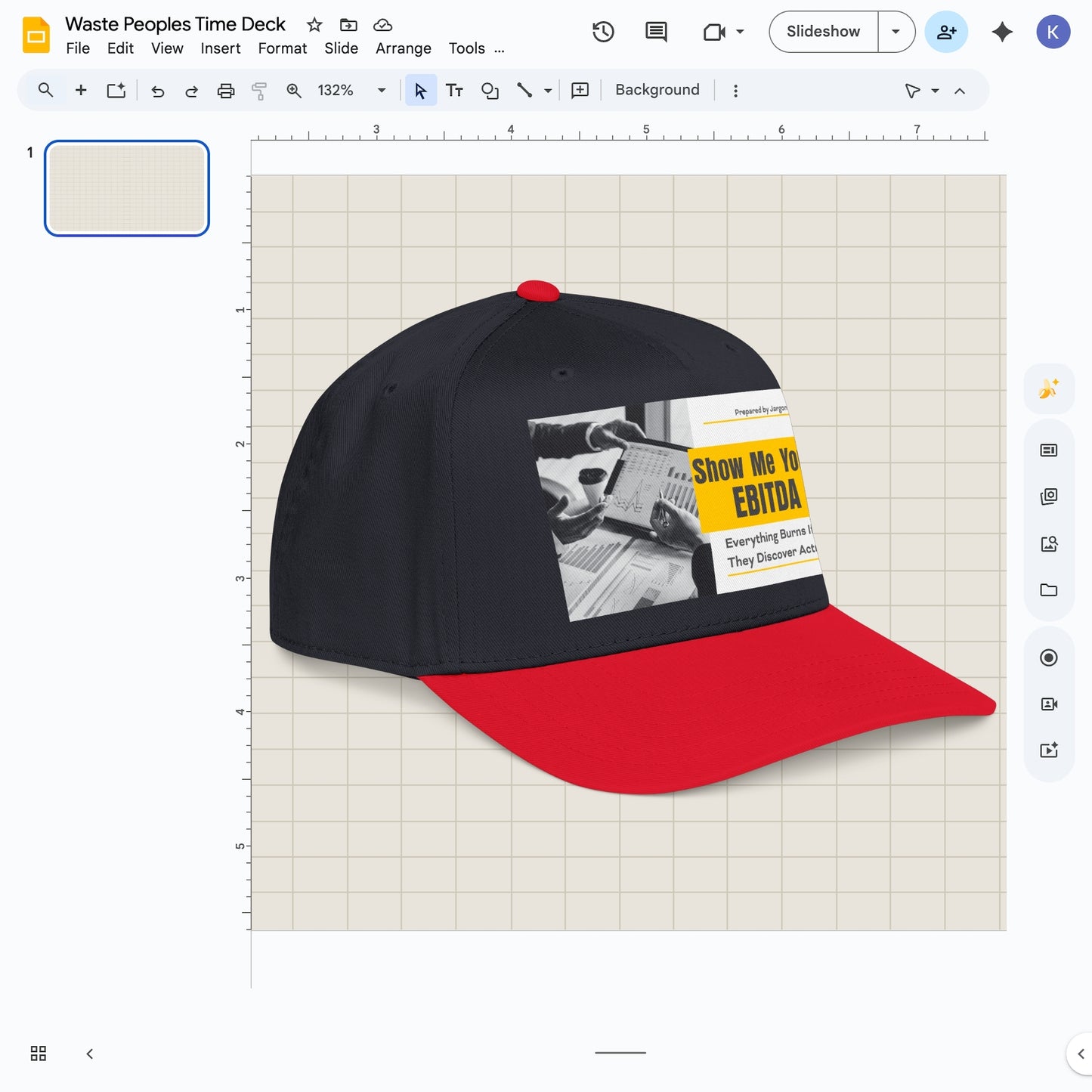This screenshot has width=1092, height=1092.
Task: Select the paint format tool
Action: (x=259, y=91)
